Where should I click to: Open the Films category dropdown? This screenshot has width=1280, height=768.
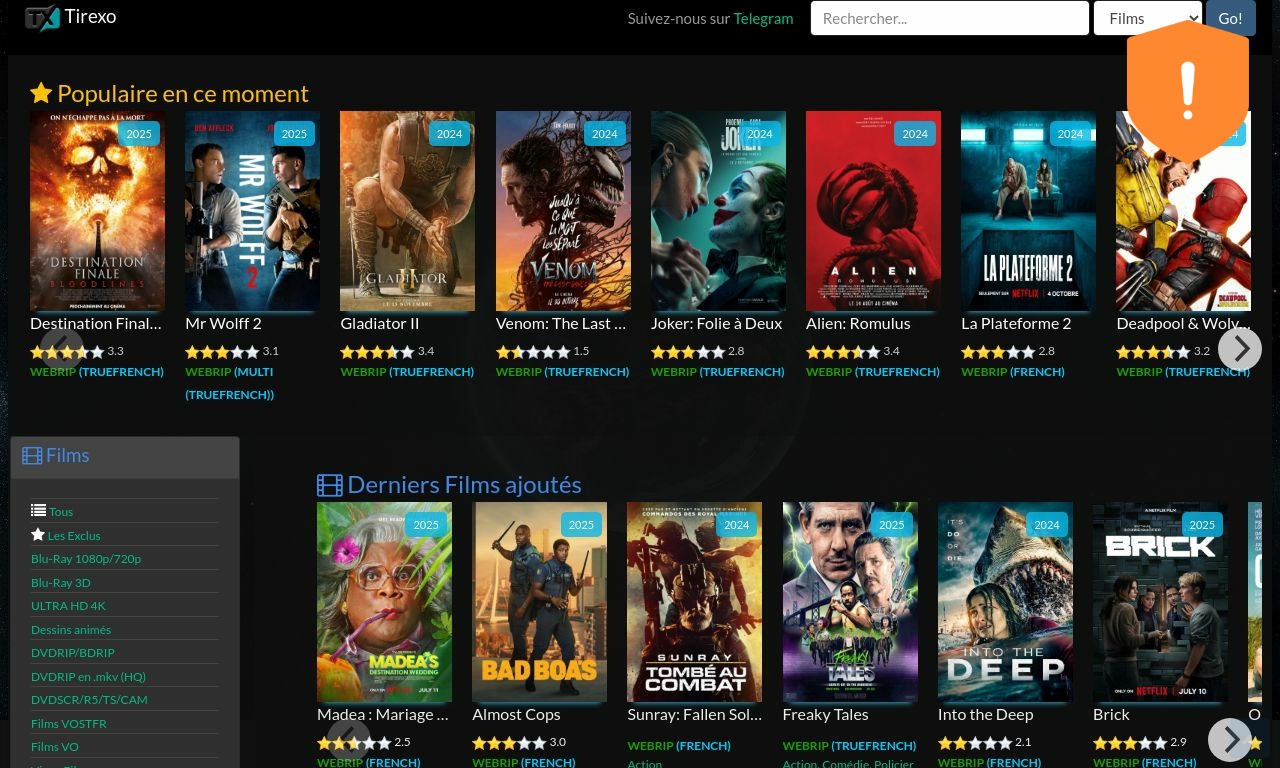pos(1147,18)
